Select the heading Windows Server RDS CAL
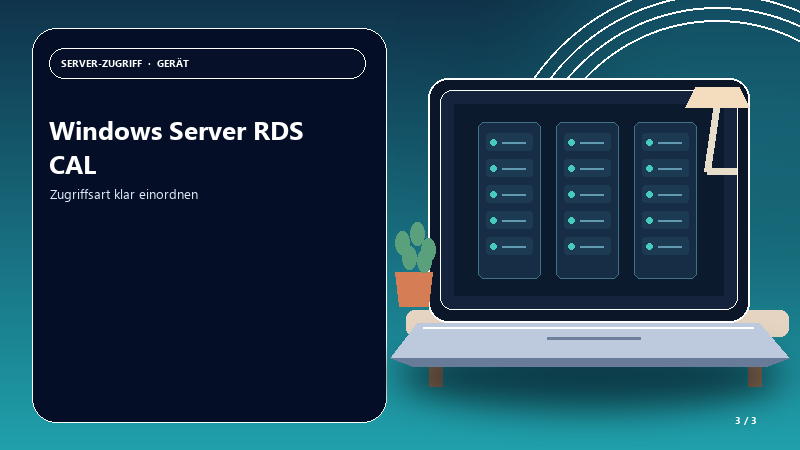Screen dimensions: 800x450 click(177, 148)
